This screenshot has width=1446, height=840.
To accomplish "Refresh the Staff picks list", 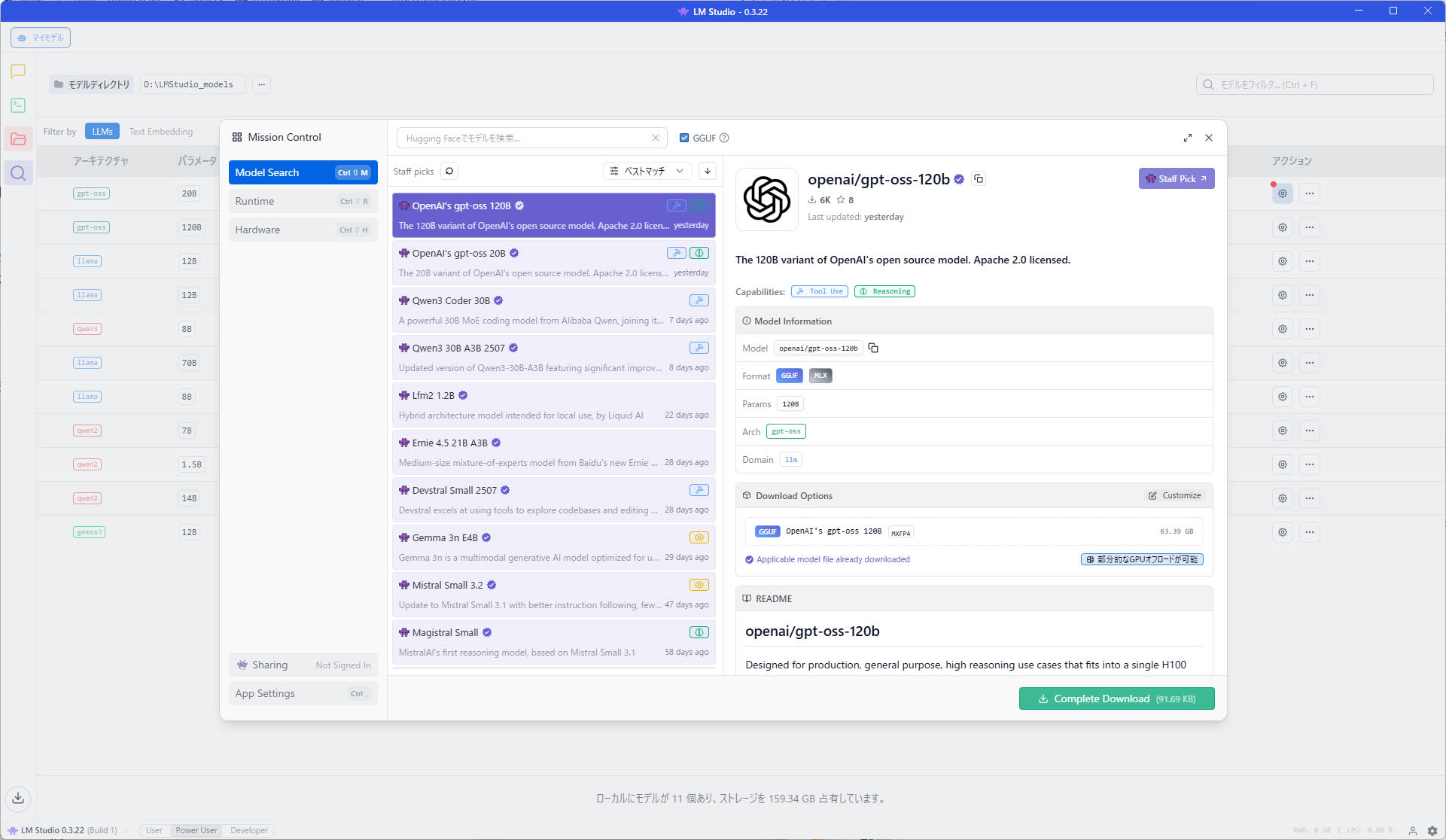I will [449, 171].
